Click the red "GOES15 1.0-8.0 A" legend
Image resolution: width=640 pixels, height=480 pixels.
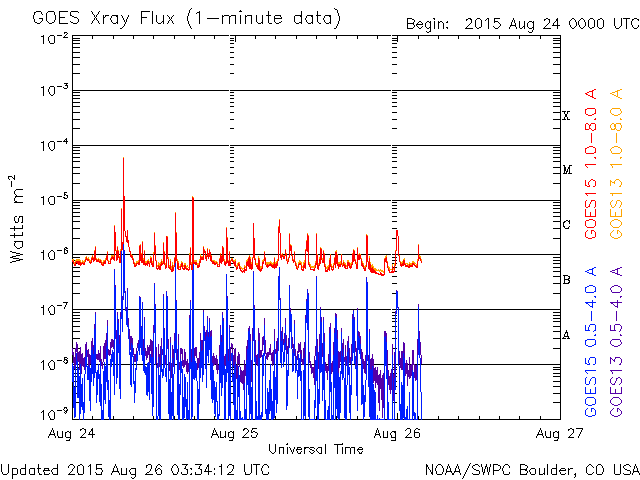tap(591, 163)
